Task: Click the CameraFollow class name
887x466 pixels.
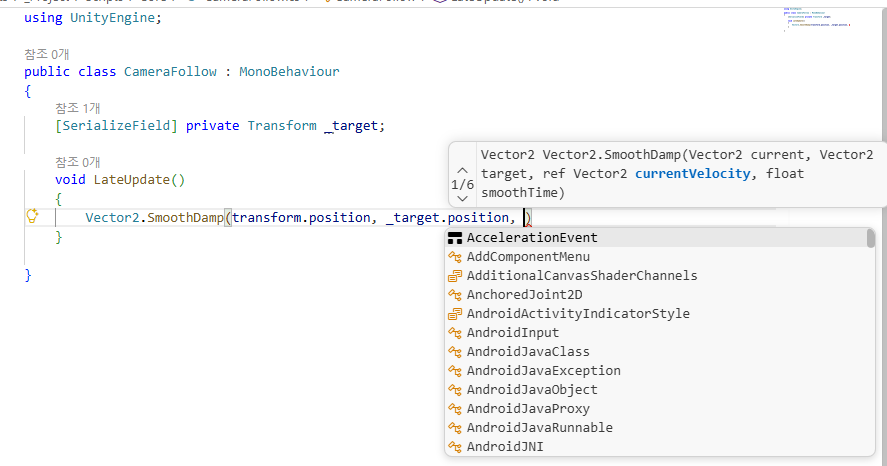Action: 170,72
